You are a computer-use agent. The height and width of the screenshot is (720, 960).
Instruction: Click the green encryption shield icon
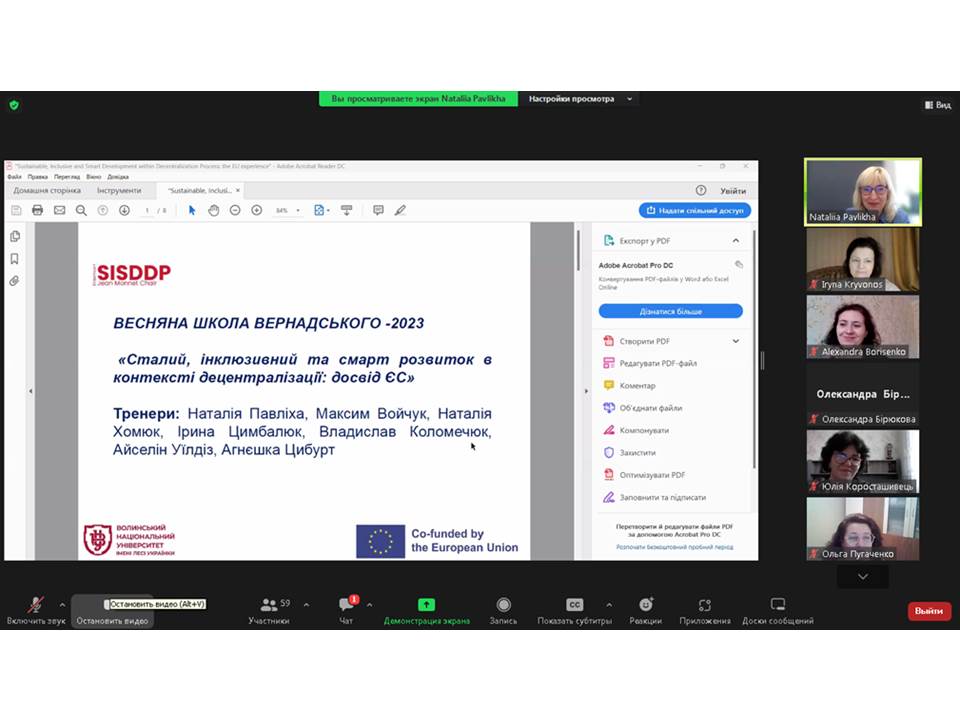click(x=14, y=105)
